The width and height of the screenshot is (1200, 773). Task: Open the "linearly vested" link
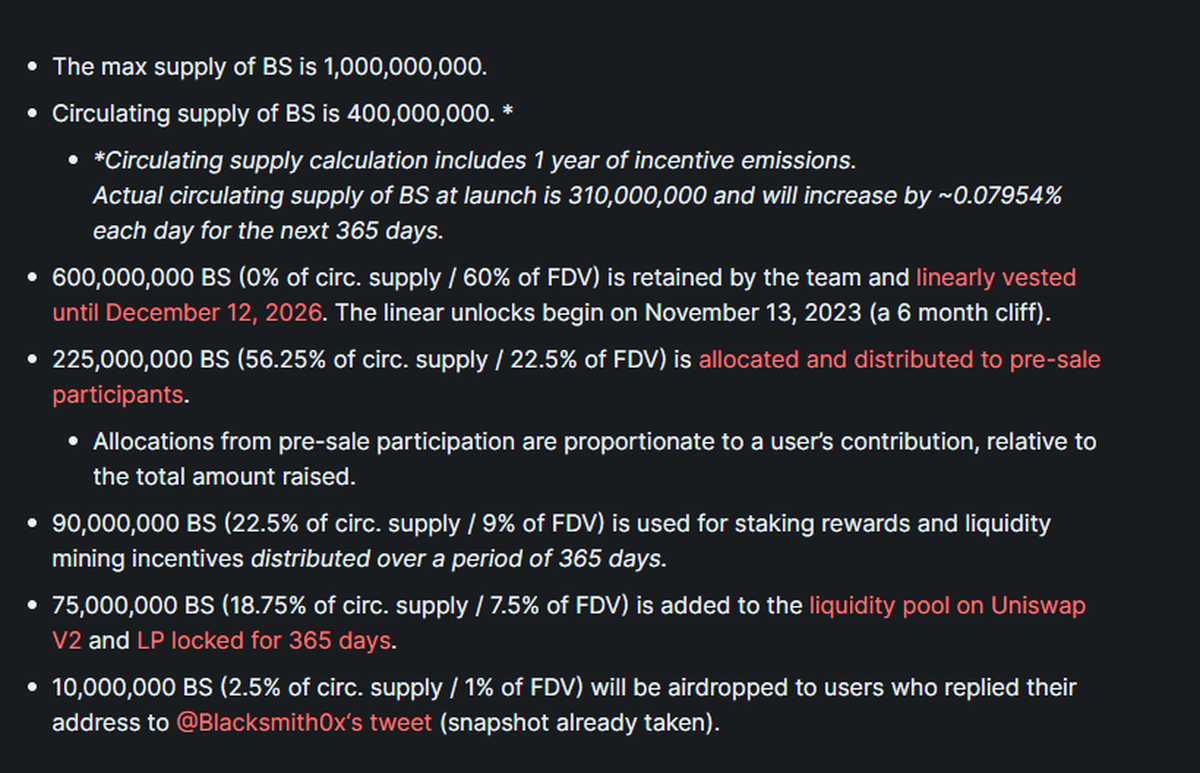(995, 277)
